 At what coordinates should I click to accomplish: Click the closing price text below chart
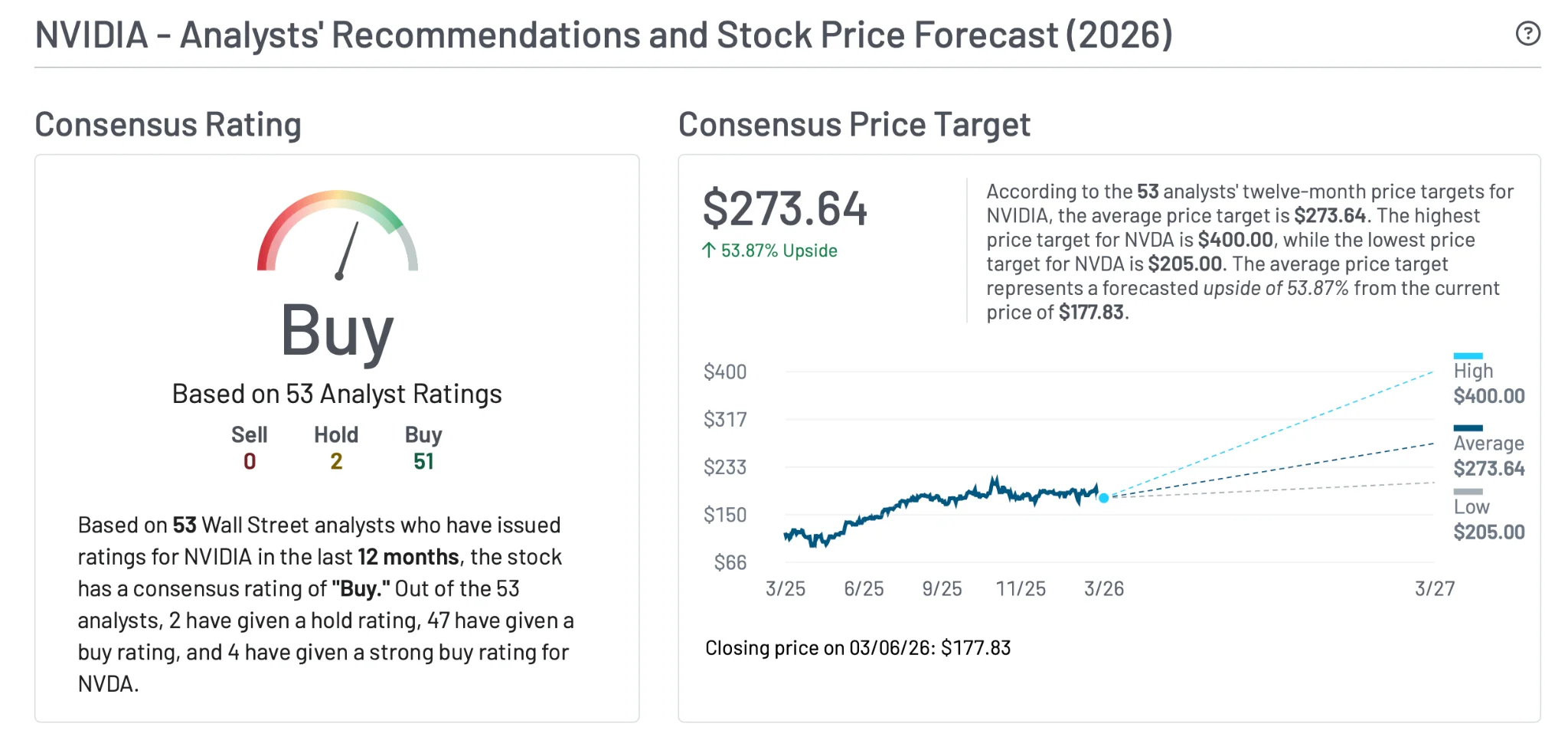[857, 648]
